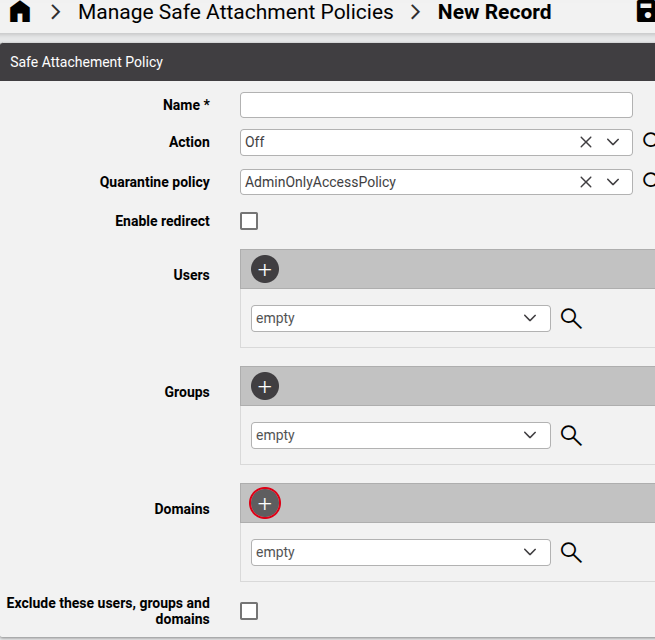Expand the Action dropdown

coord(613,142)
